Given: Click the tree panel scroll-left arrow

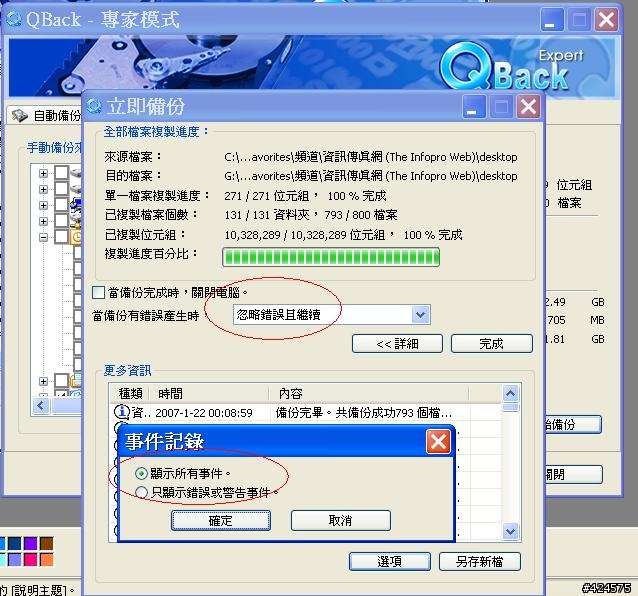Looking at the screenshot, I should [x=41, y=406].
